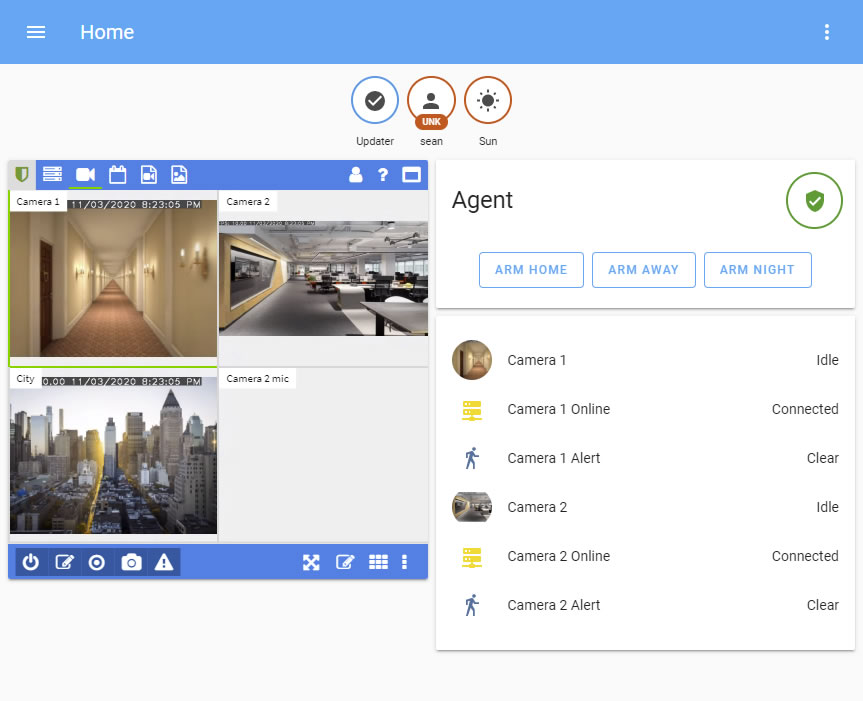Select the City camera feed thumbnail
Image resolution: width=863 pixels, height=701 pixels.
point(113,455)
